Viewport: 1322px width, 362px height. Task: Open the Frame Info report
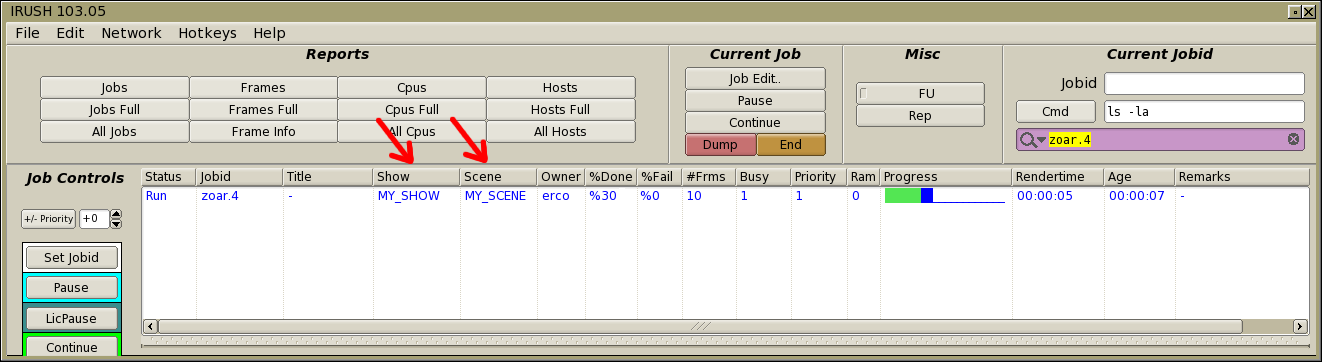tap(263, 132)
